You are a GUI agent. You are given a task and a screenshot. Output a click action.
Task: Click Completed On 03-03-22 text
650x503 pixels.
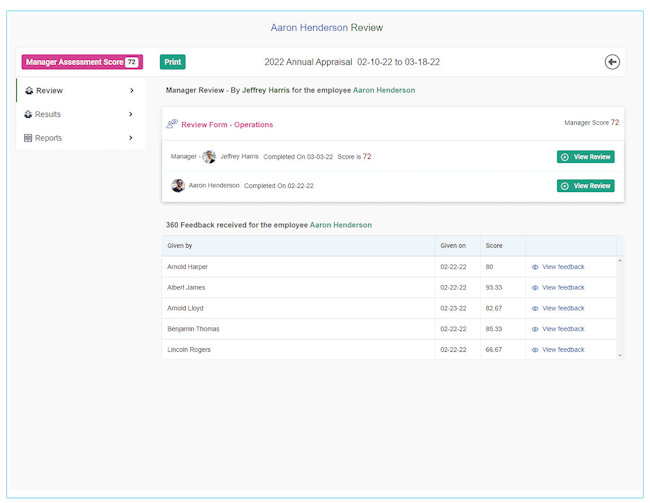298,157
